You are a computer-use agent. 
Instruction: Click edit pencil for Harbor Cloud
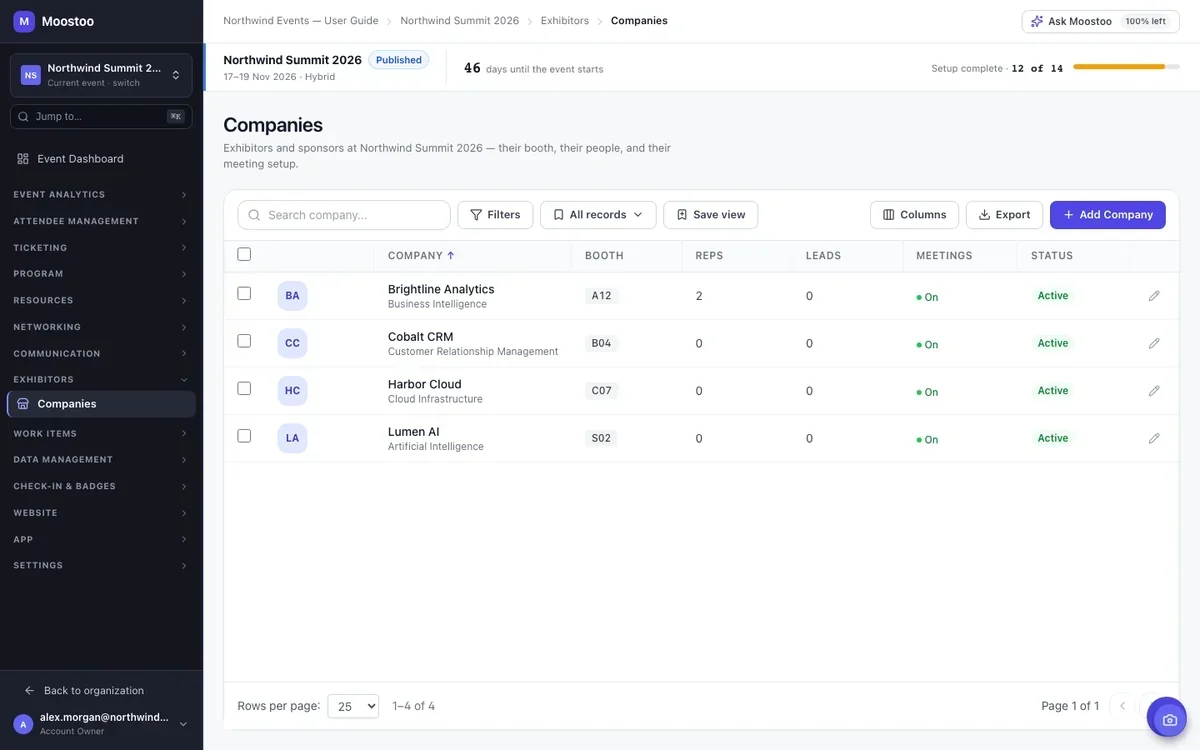click(x=1154, y=391)
